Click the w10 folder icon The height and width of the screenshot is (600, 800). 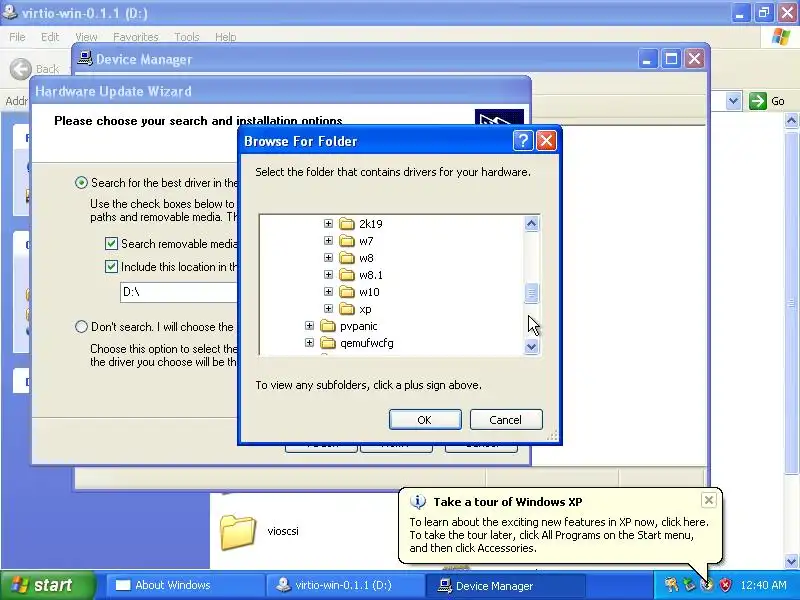[347, 292]
